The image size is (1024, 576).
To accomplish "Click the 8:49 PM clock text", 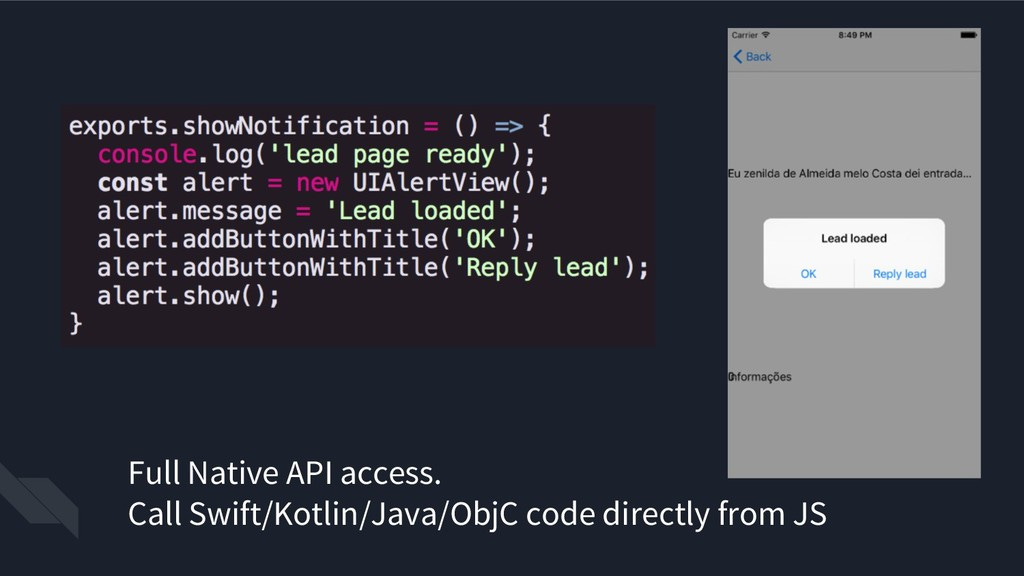I will coord(855,35).
